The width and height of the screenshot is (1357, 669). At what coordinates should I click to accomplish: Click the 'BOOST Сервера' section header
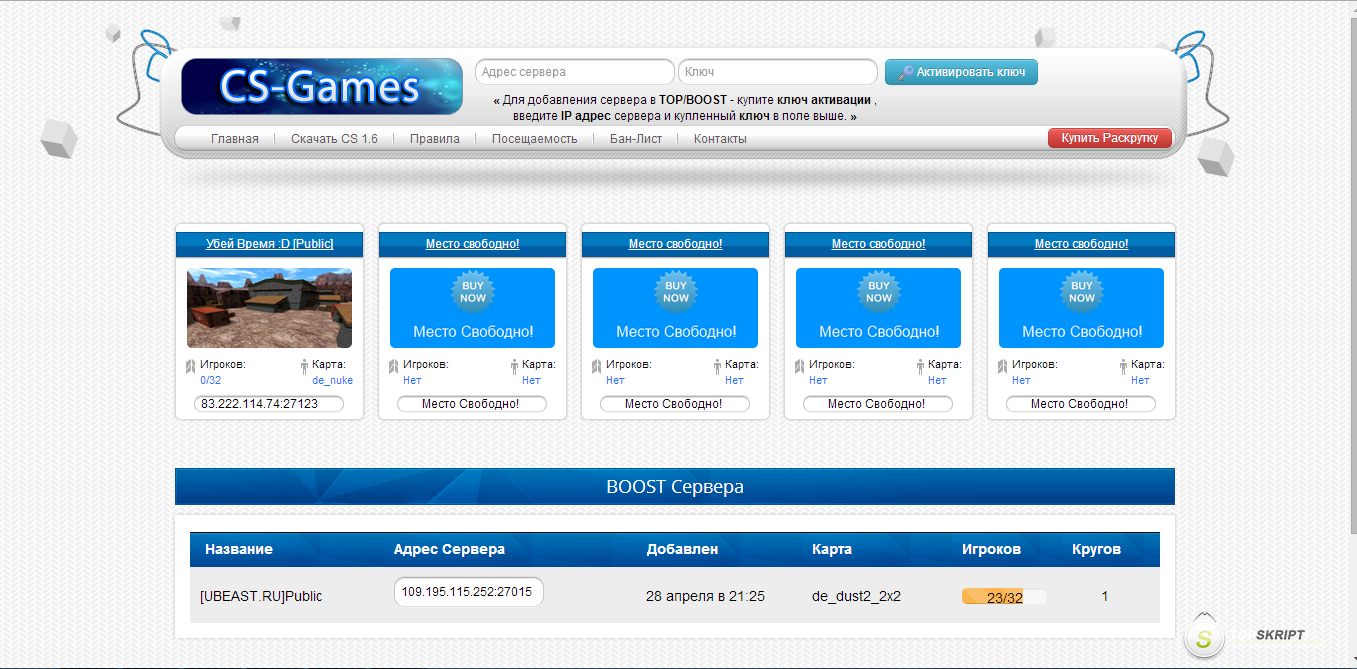click(675, 487)
